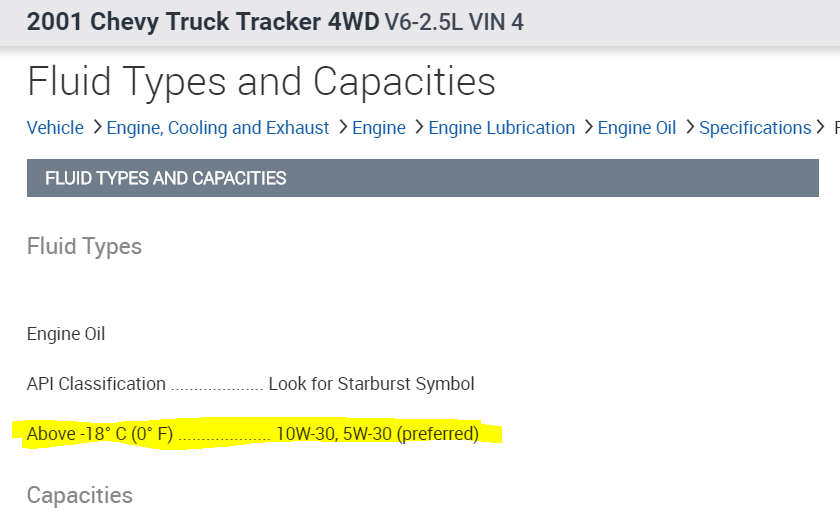Screen dimensions: 840x520
Task: Click the Vehicle breadcrumb link
Action: [55, 128]
